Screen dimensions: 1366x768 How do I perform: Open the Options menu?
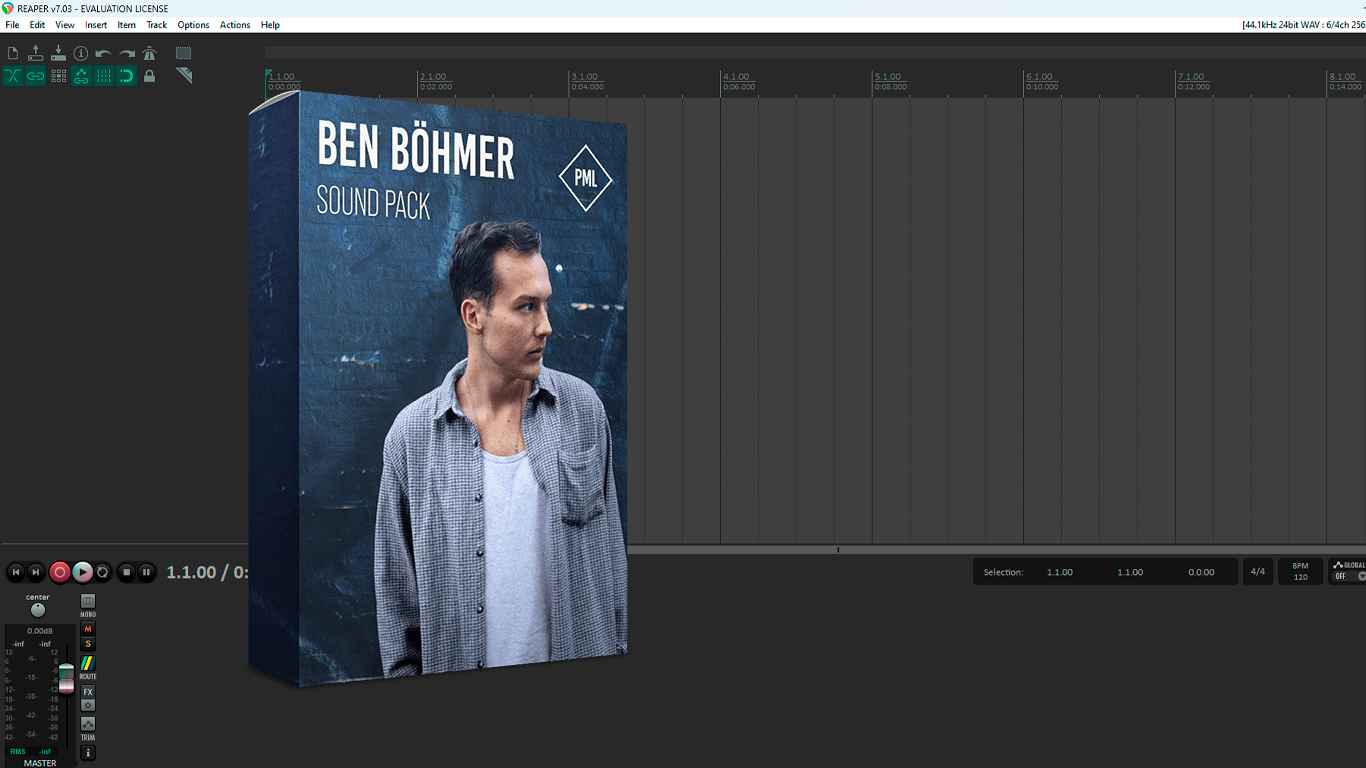pos(193,25)
